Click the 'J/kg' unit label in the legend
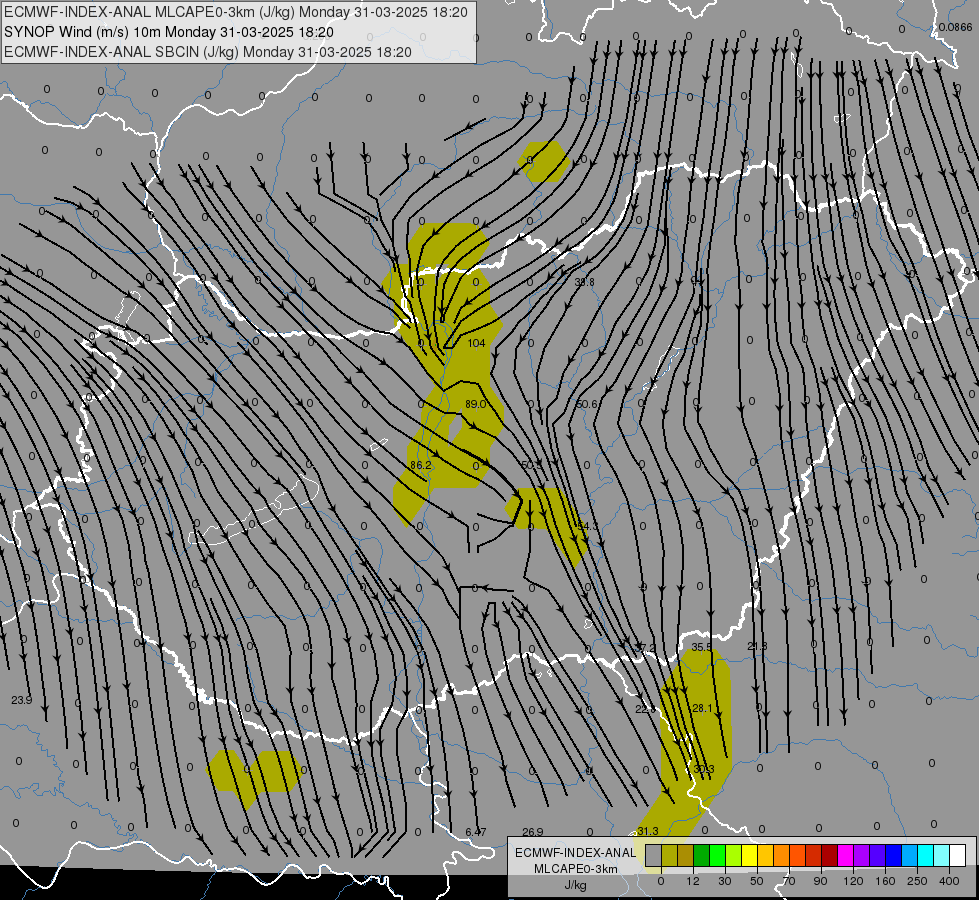Image resolution: width=979 pixels, height=900 pixels. pyautogui.click(x=575, y=885)
